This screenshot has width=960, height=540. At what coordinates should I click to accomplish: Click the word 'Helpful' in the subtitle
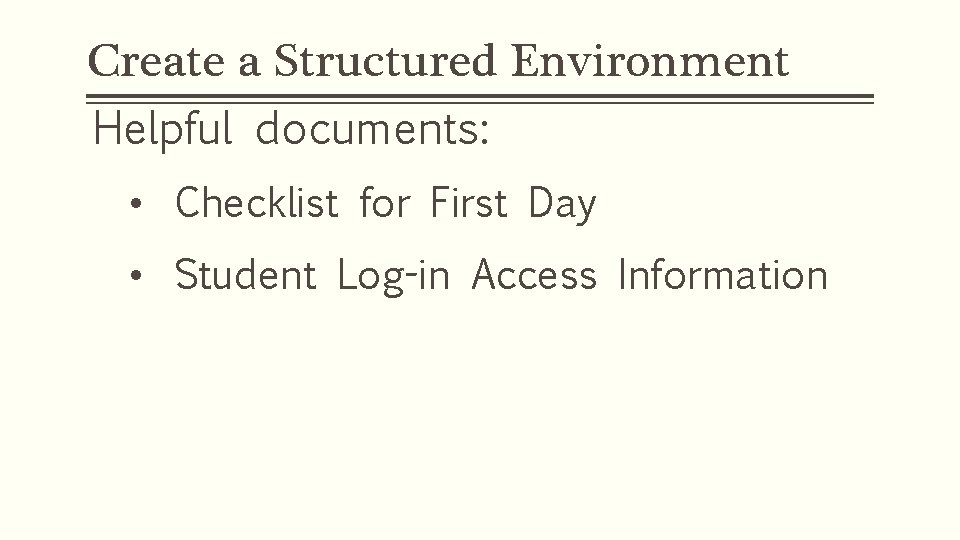click(163, 130)
